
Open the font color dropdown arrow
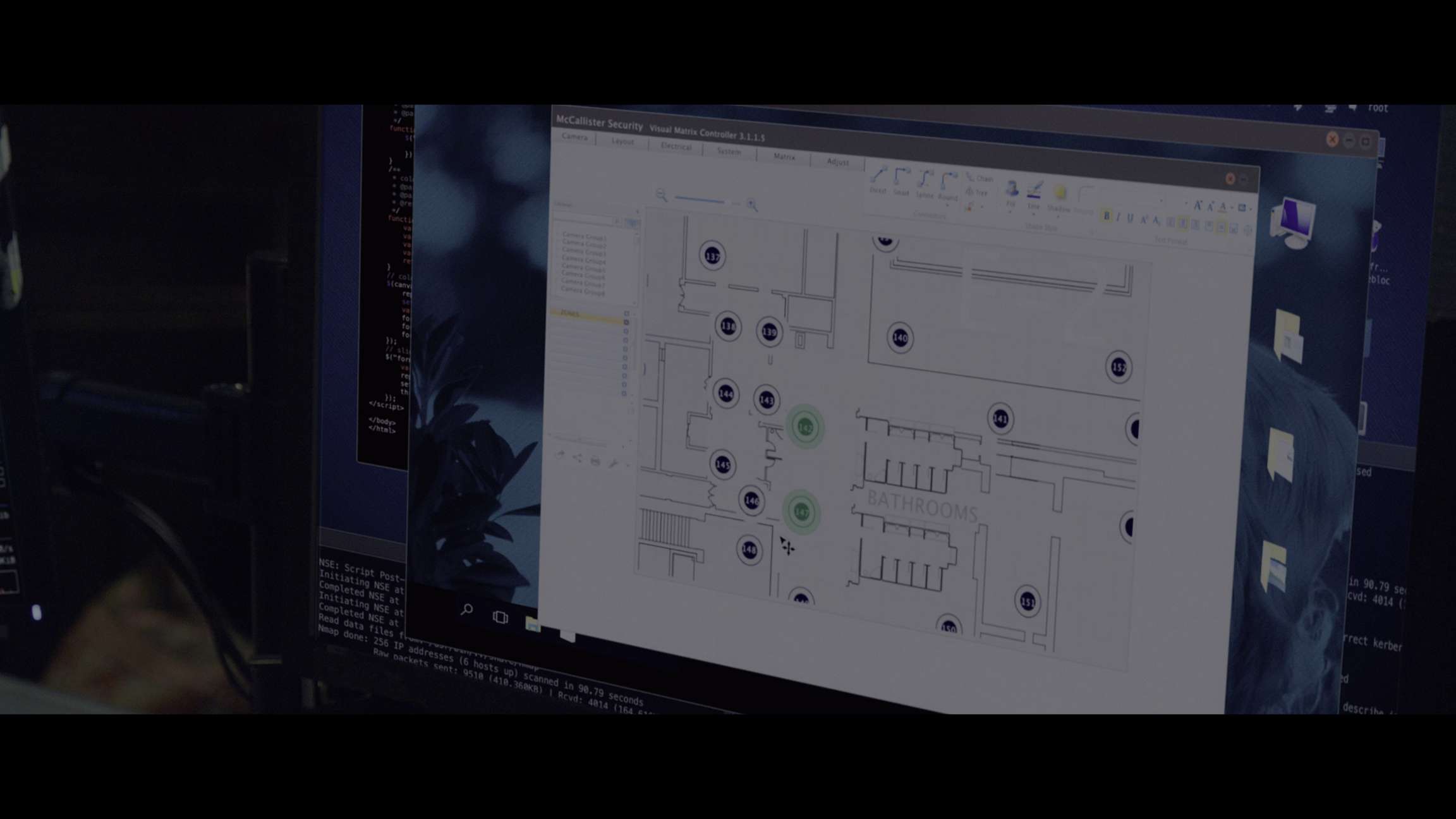[1232, 207]
